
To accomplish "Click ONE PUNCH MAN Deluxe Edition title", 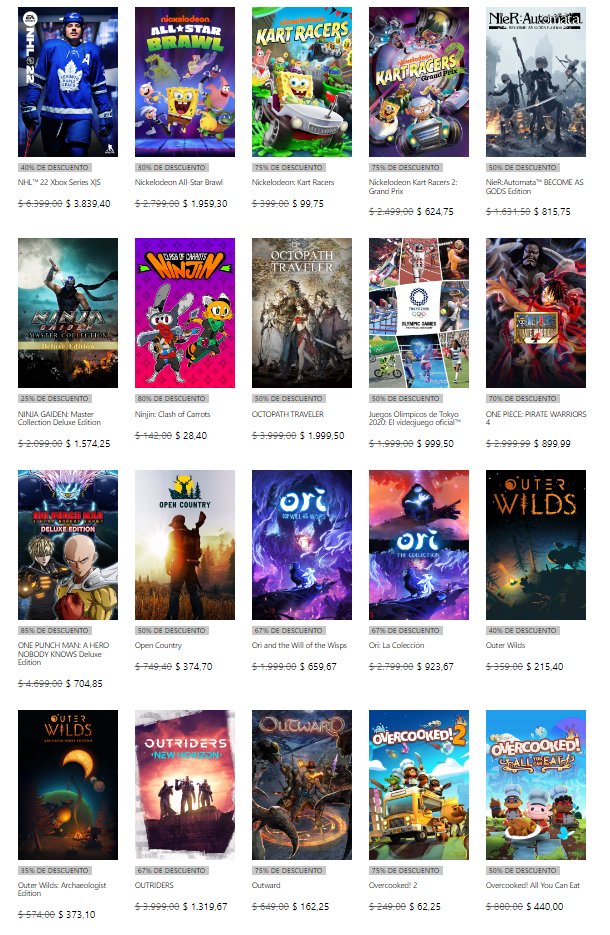I will pyautogui.click(x=63, y=654).
